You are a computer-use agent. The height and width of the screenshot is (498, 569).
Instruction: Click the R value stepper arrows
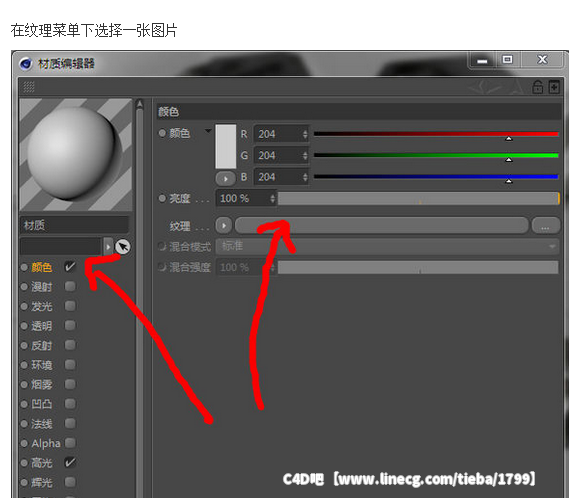pyautogui.click(x=305, y=134)
